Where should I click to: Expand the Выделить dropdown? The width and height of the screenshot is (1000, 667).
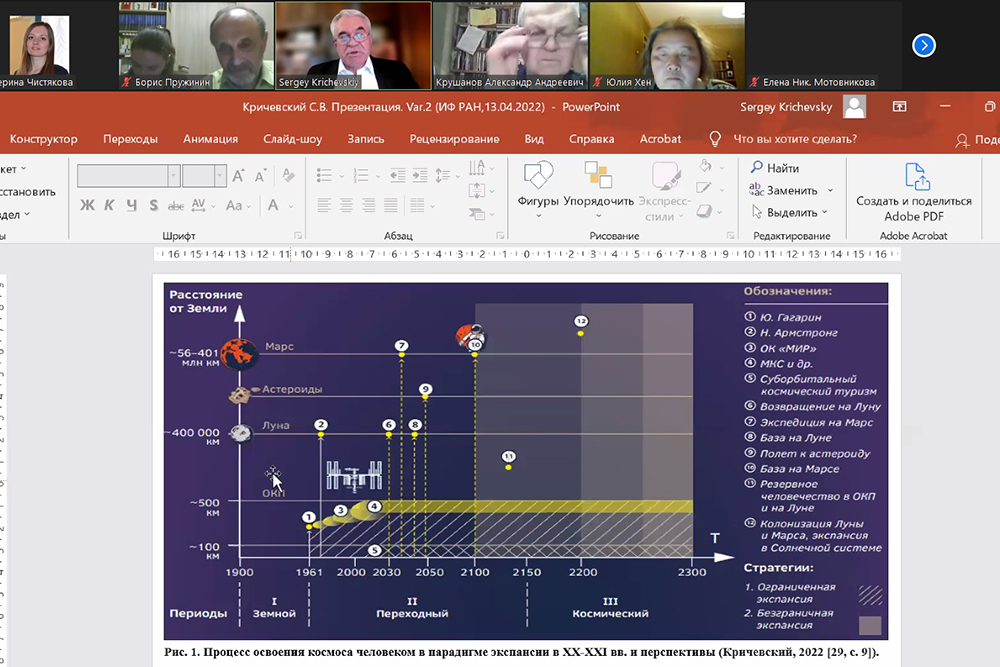pos(825,212)
